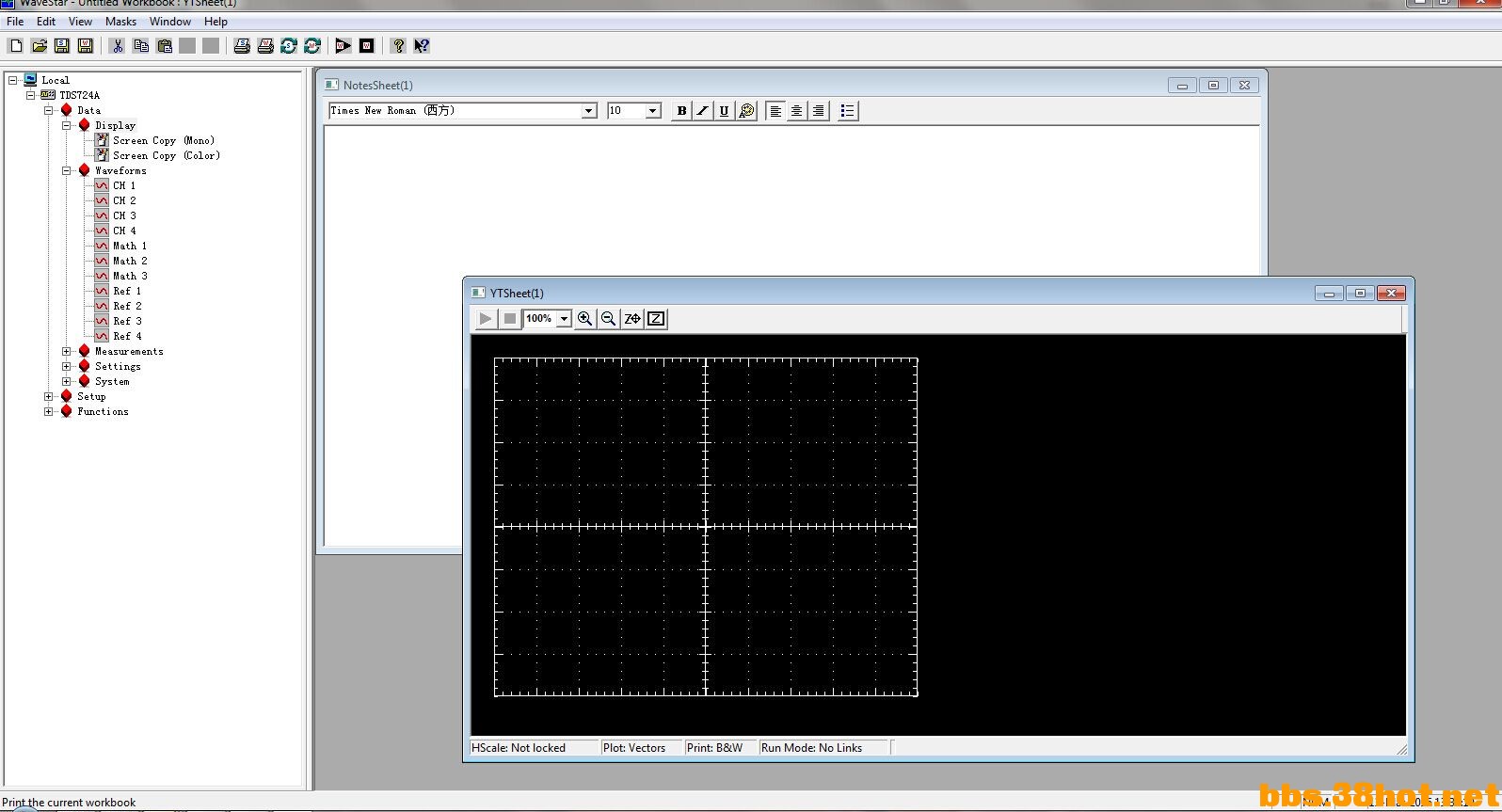Print the current workbook (W printer icon)
Image resolution: width=1502 pixels, height=812 pixels.
point(265,45)
